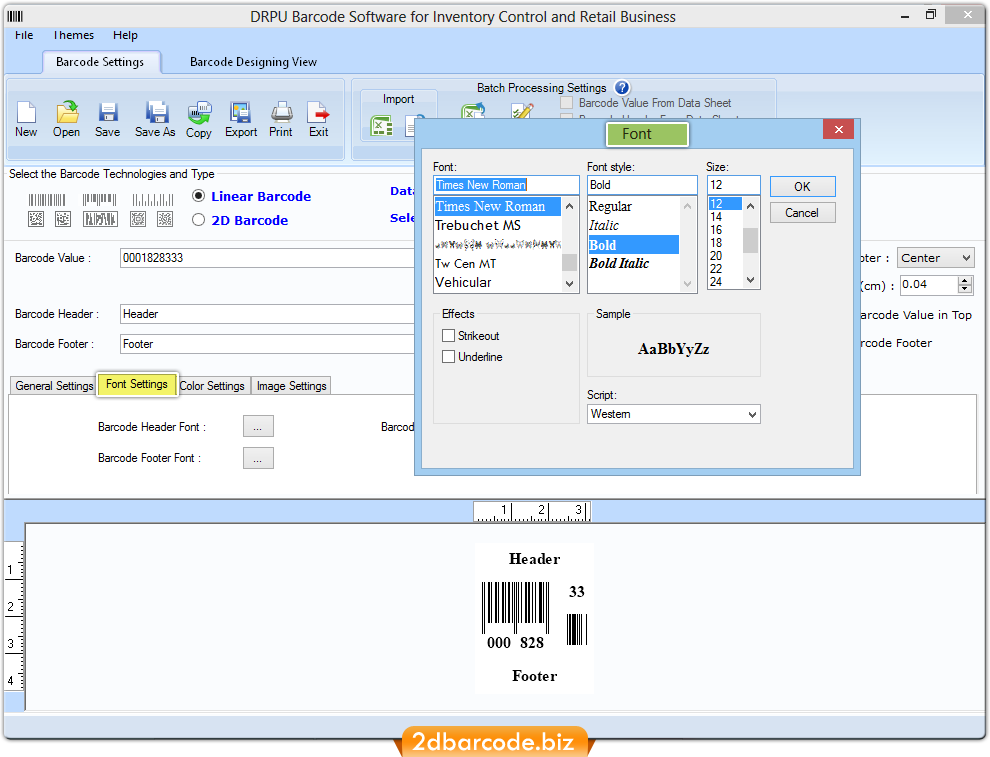Select 2D Barcode radio button

(x=198, y=220)
